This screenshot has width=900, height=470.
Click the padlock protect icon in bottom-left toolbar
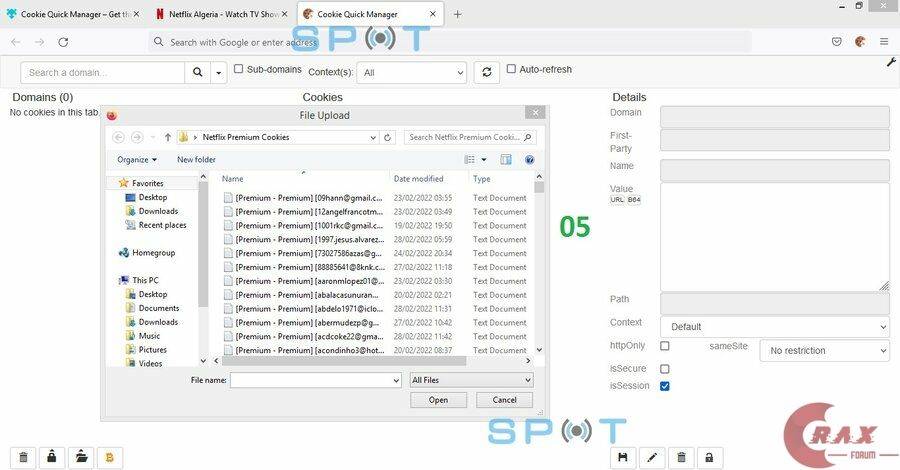[x=52, y=457]
